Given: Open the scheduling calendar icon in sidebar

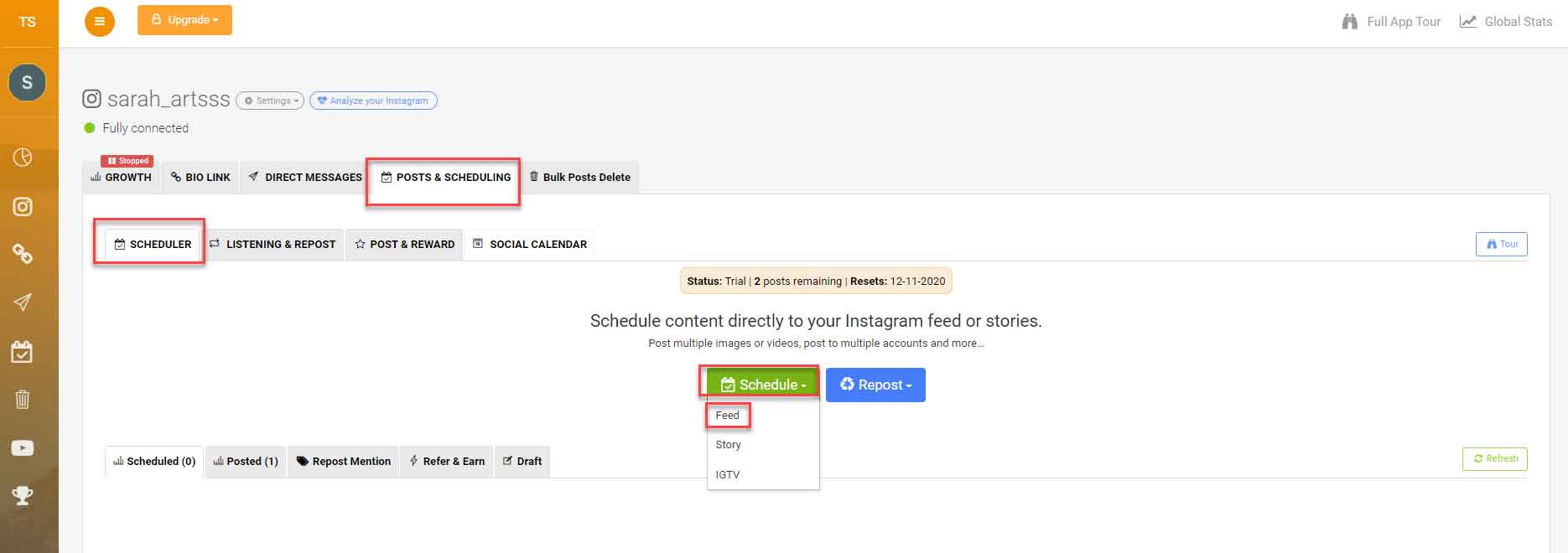Looking at the screenshot, I should coord(23,351).
